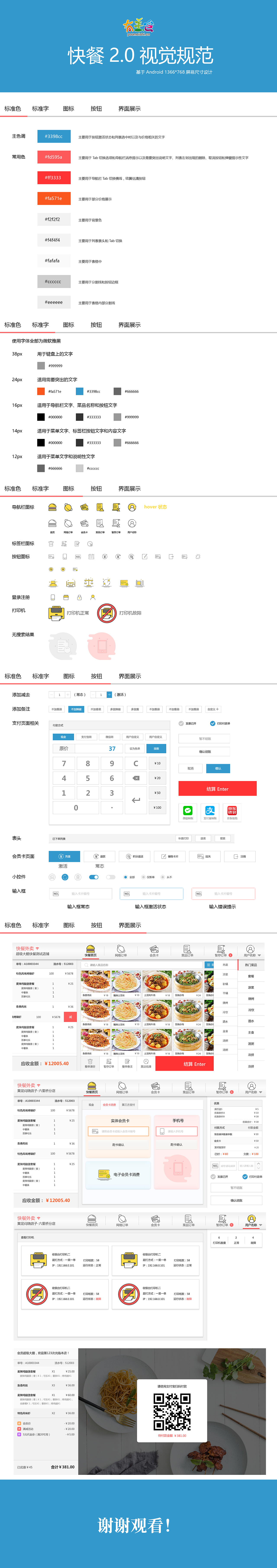Click the ¥10 quick amount key
277x1568 pixels.
pyautogui.click(x=158, y=763)
